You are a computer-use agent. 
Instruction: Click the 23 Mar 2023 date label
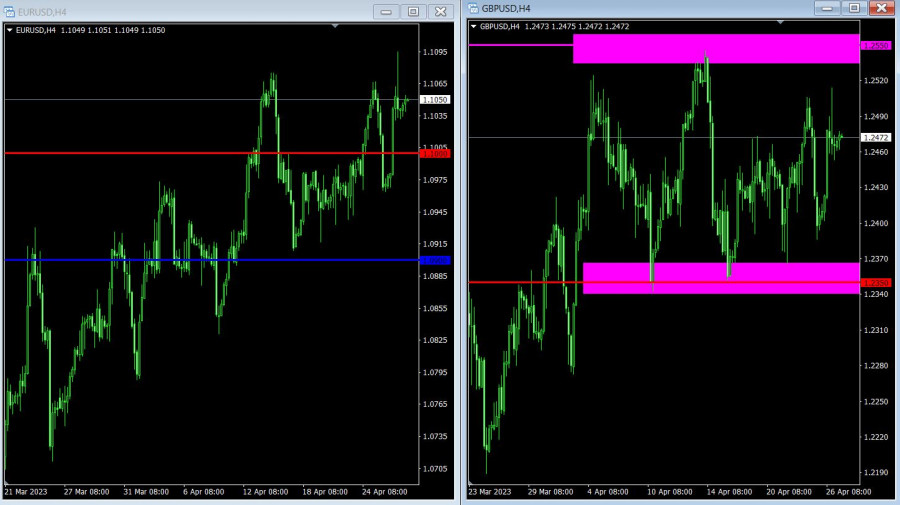490,492
